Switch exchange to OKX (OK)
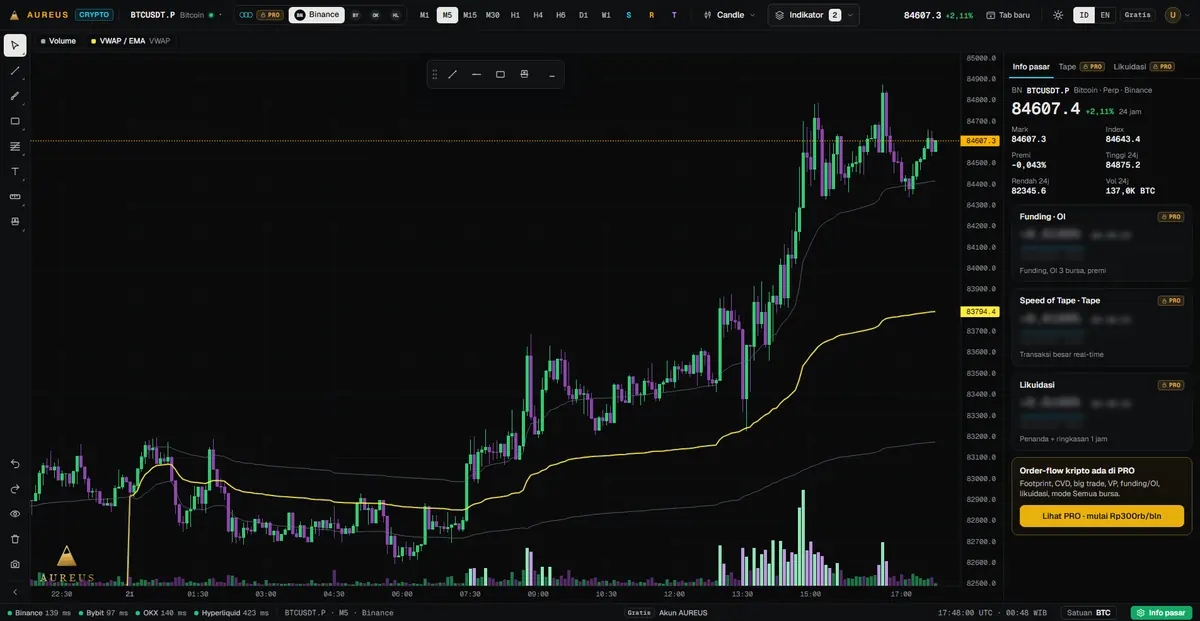The width and height of the screenshot is (1200, 621). 376,15
